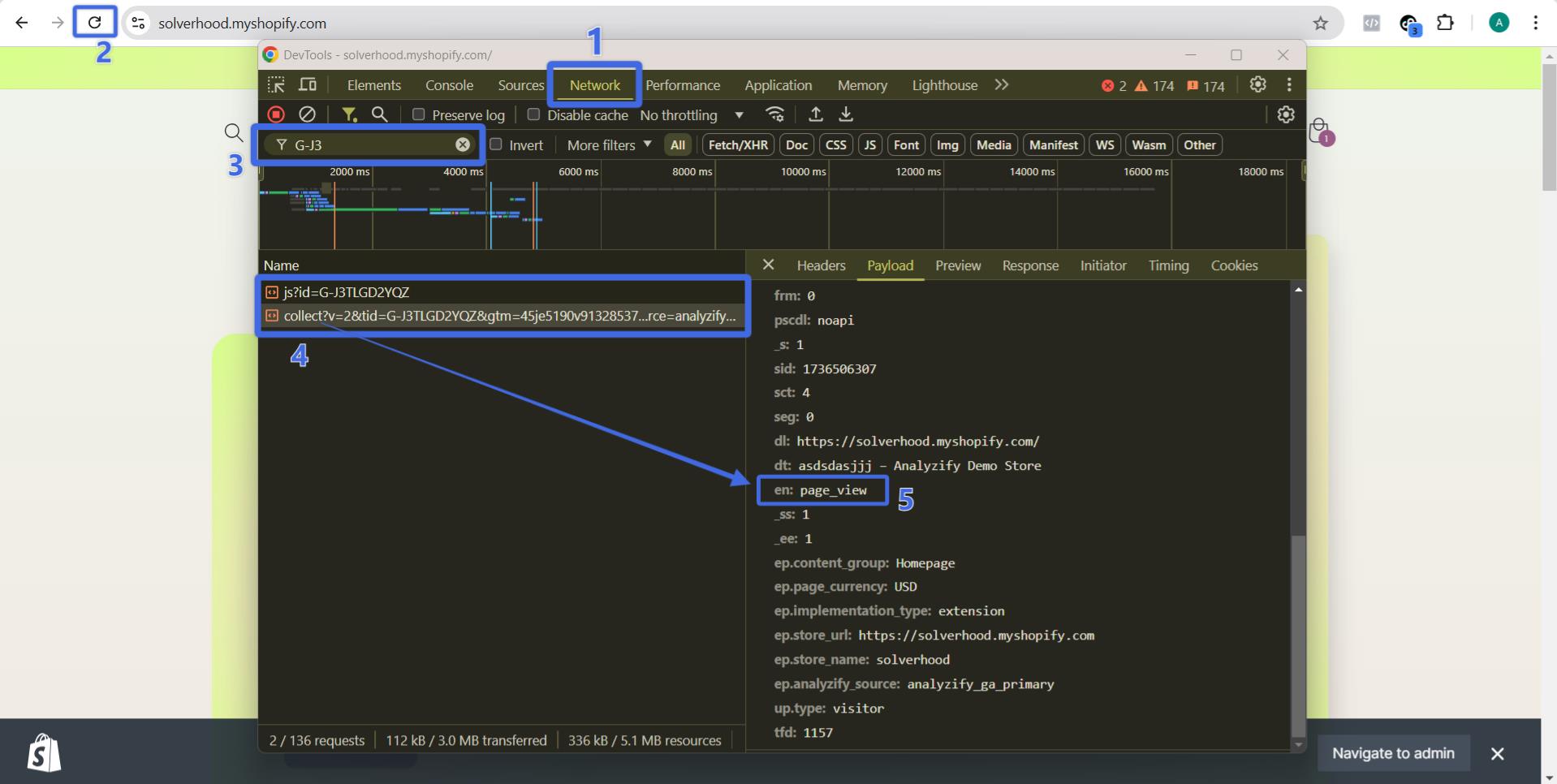Clear the G-J3 filter text
This screenshot has height=784, width=1557.
[x=463, y=144]
